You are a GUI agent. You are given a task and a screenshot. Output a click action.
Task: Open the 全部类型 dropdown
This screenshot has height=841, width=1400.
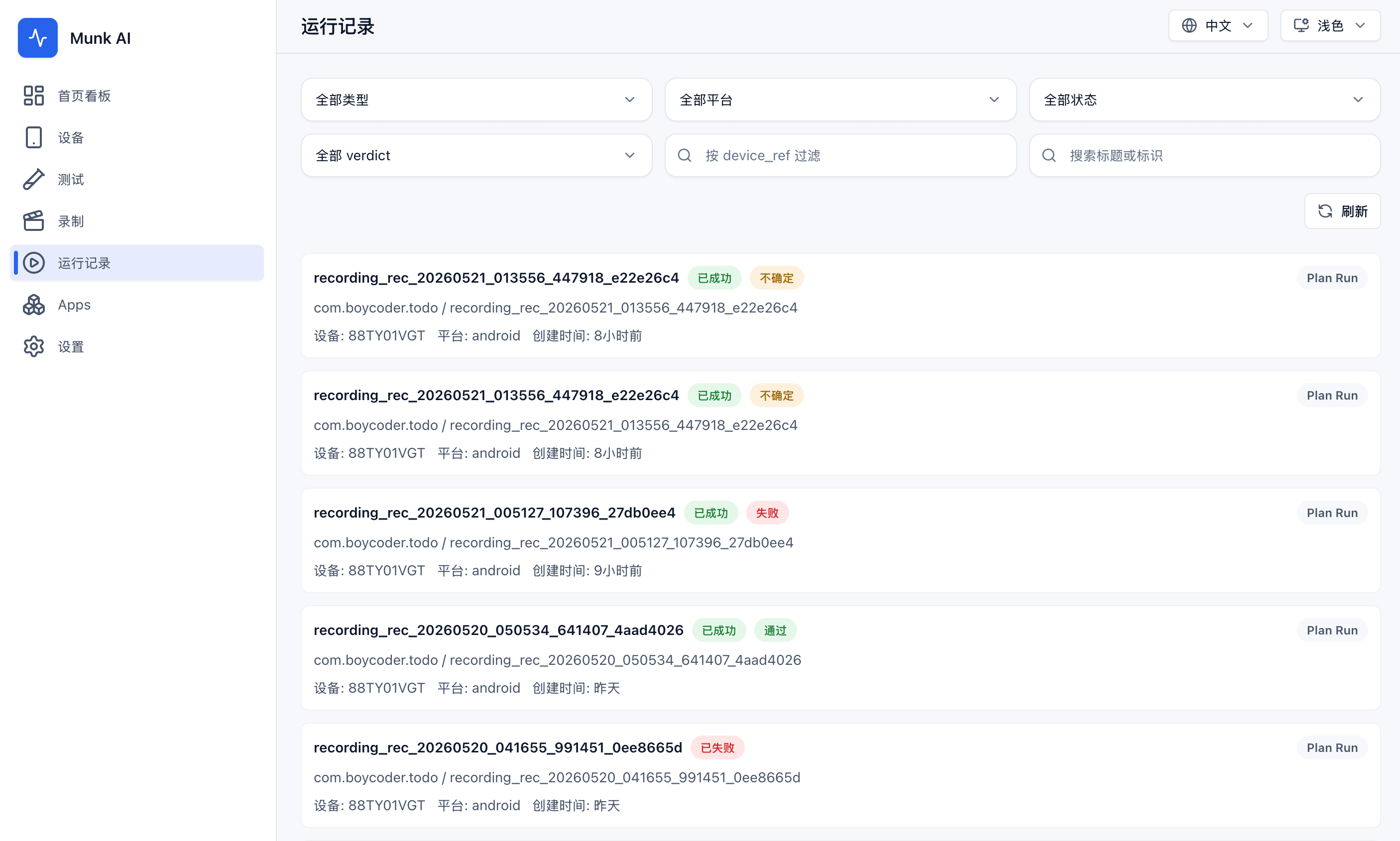[x=476, y=100]
